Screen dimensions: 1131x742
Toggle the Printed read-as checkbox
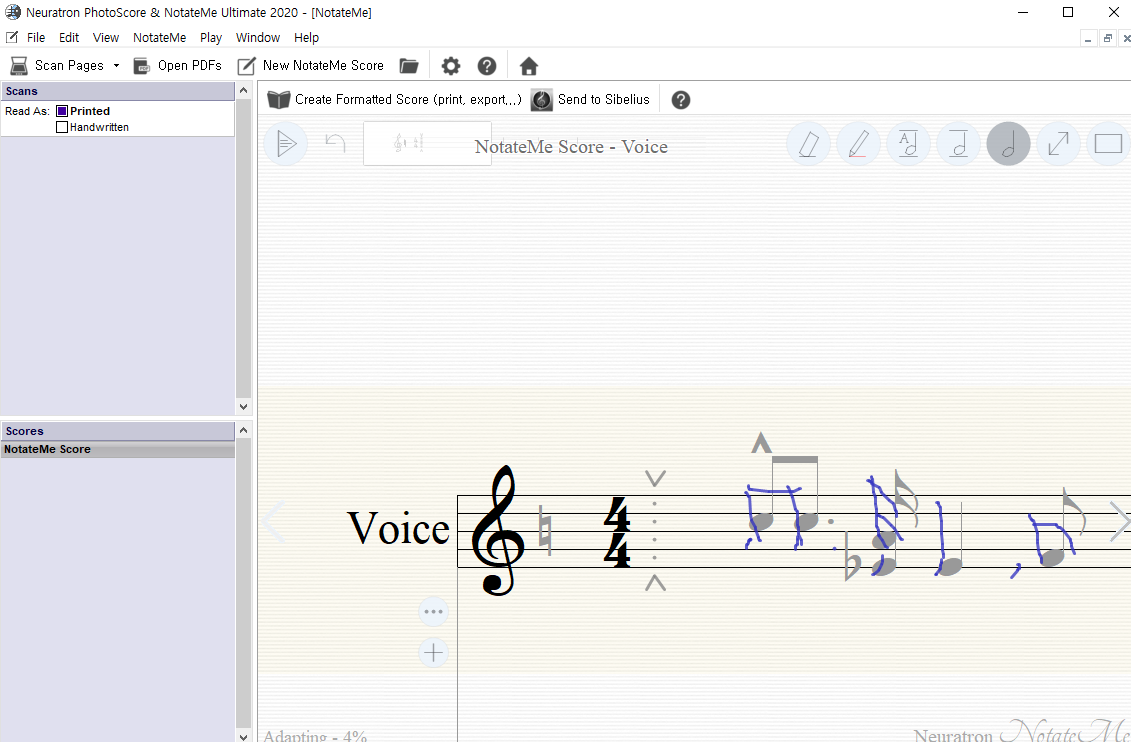point(62,111)
